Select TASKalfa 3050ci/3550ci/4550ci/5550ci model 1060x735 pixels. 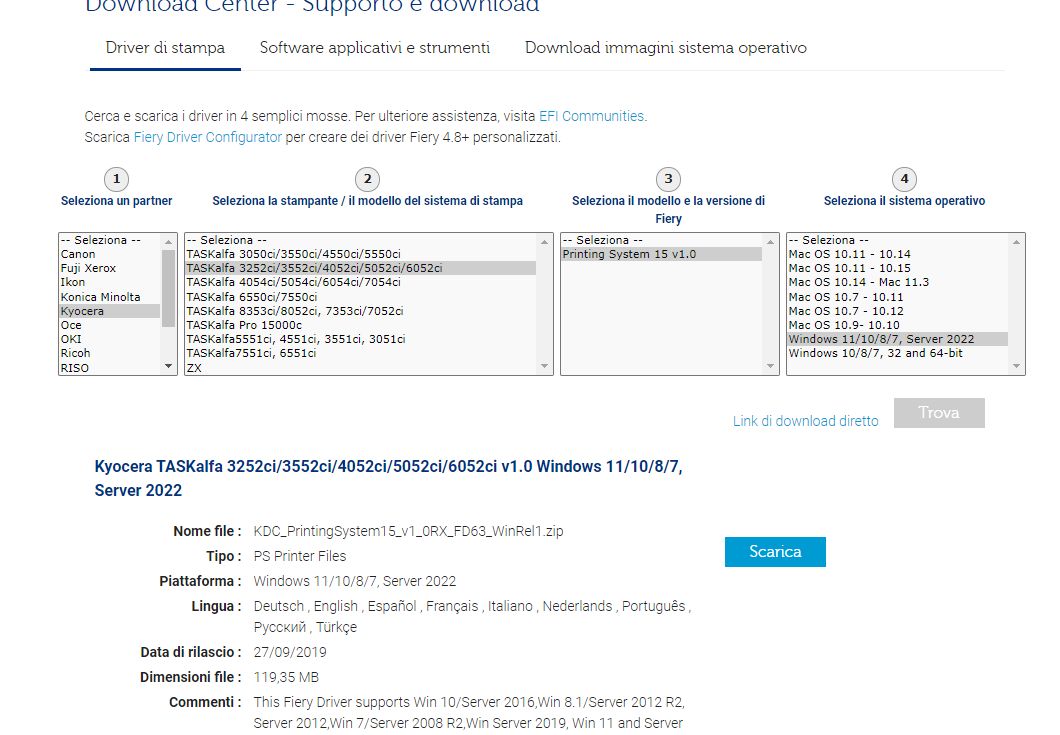tap(360, 254)
